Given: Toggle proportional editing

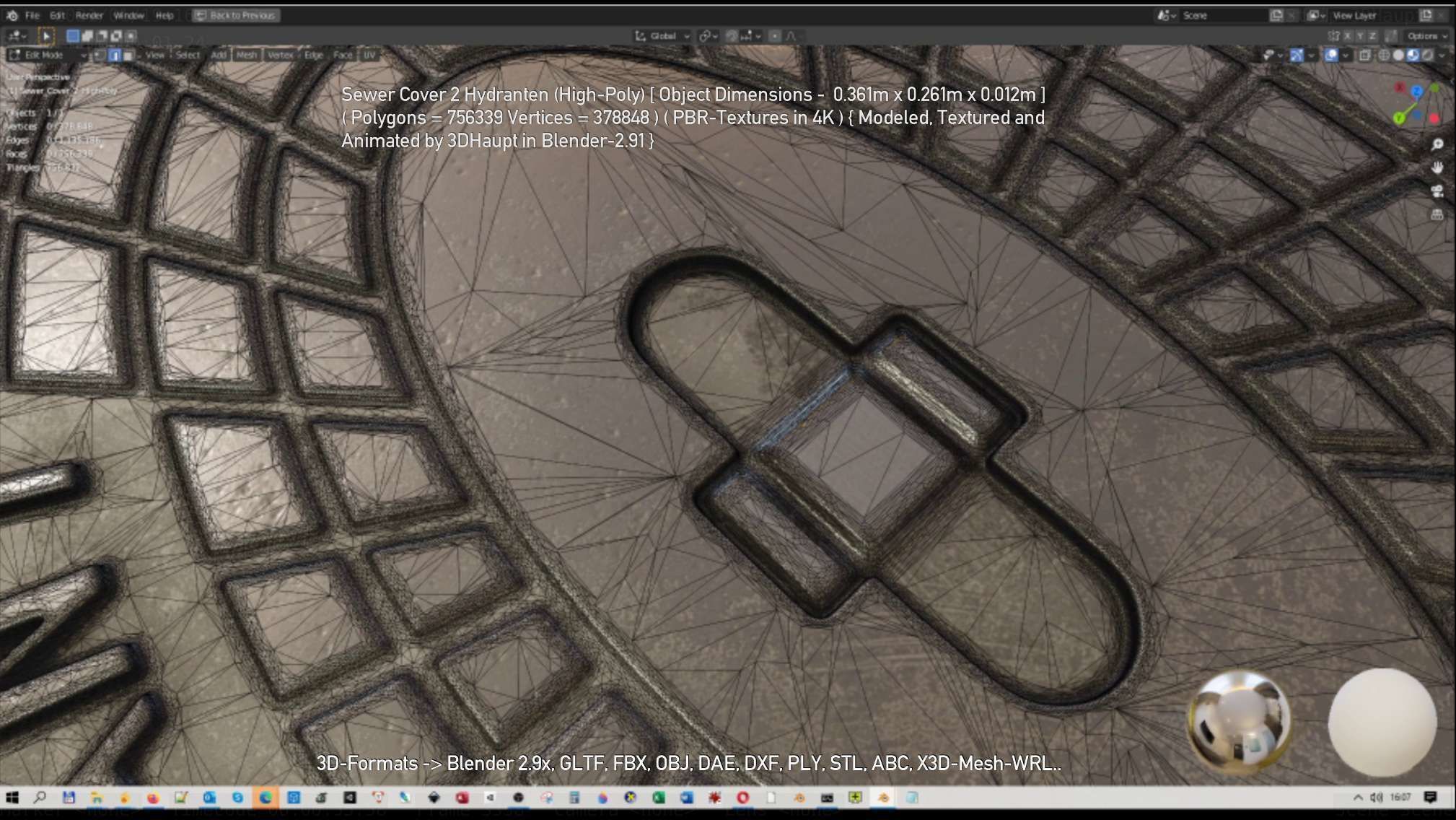Looking at the screenshot, I should tap(775, 35).
